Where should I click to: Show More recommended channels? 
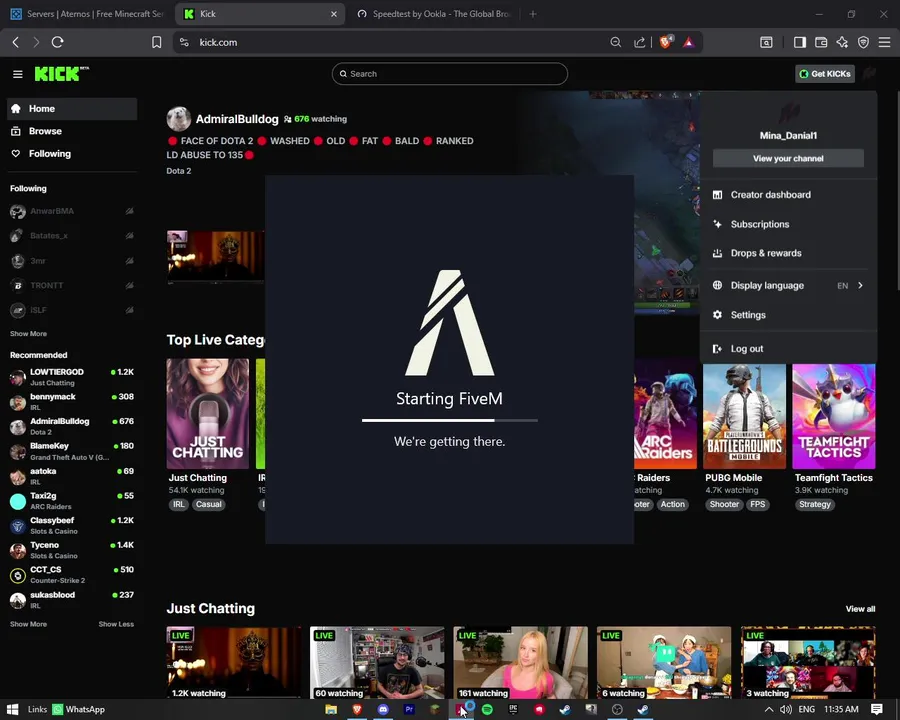pyautogui.click(x=28, y=624)
